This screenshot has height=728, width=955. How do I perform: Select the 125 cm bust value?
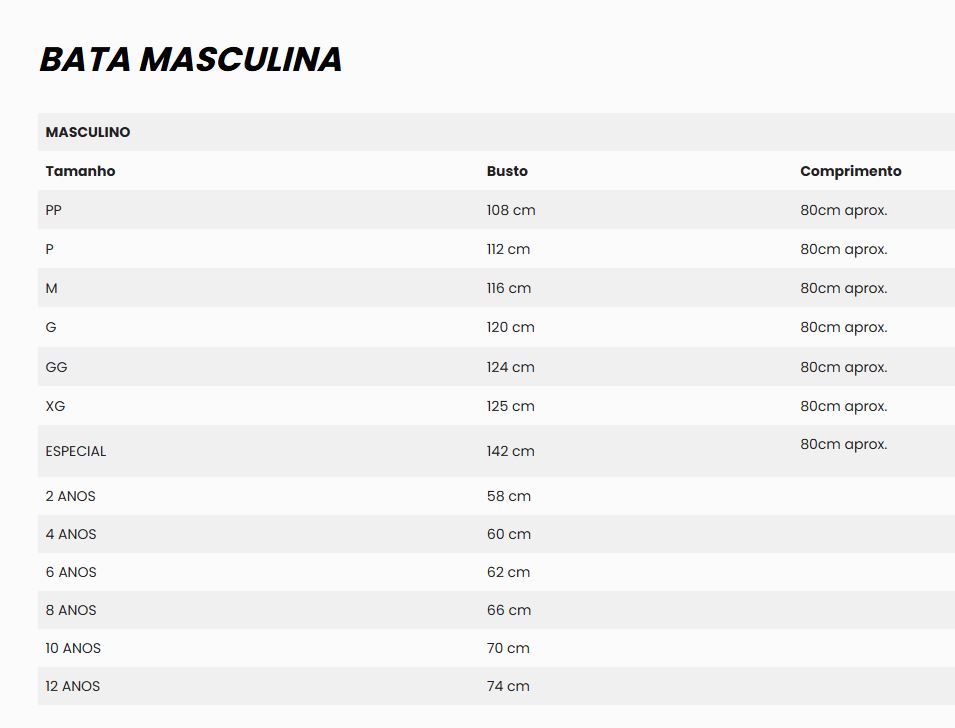pyautogui.click(x=511, y=406)
